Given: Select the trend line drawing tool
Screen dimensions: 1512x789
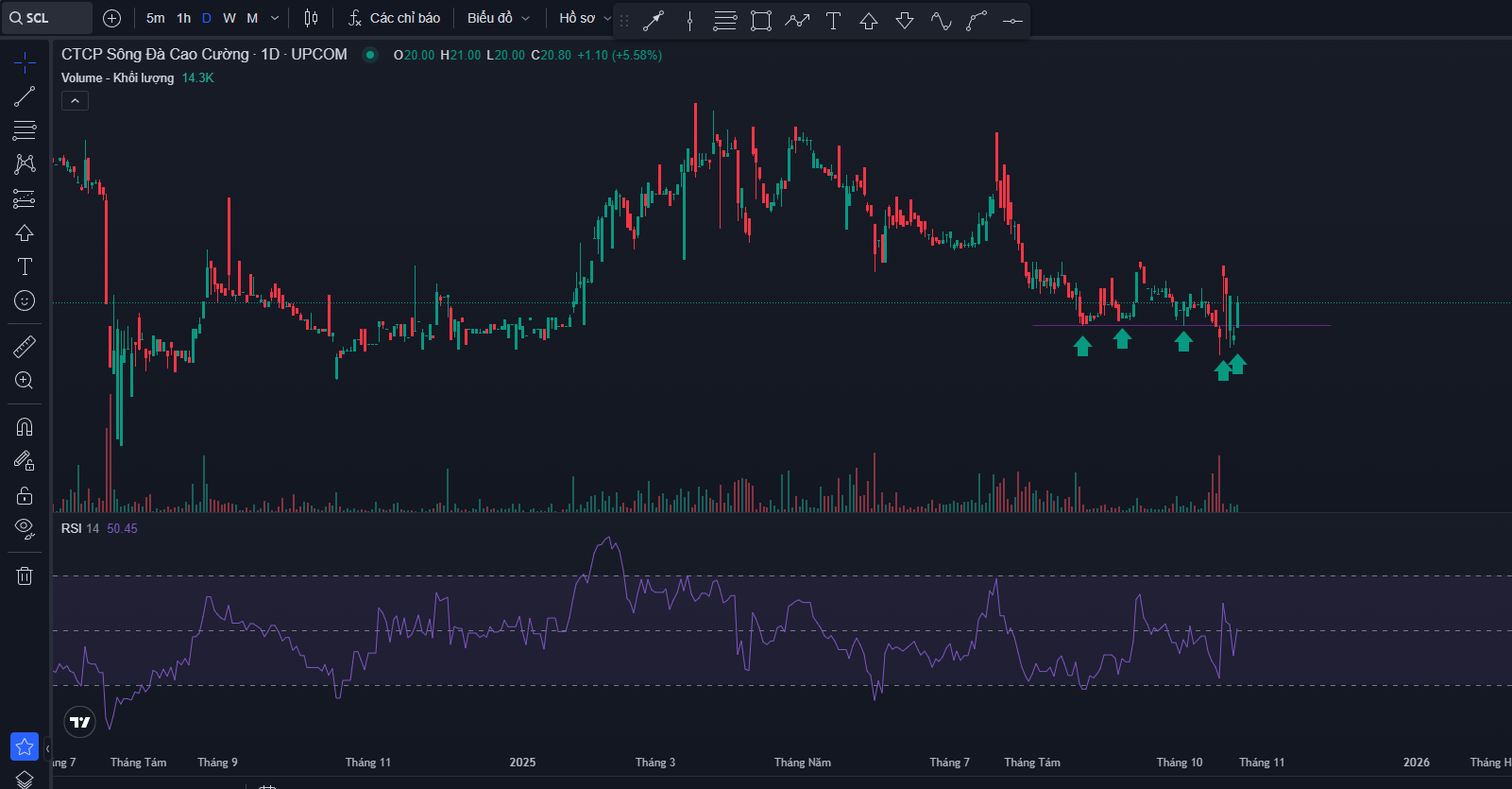Looking at the screenshot, I should pyautogui.click(x=25, y=96).
